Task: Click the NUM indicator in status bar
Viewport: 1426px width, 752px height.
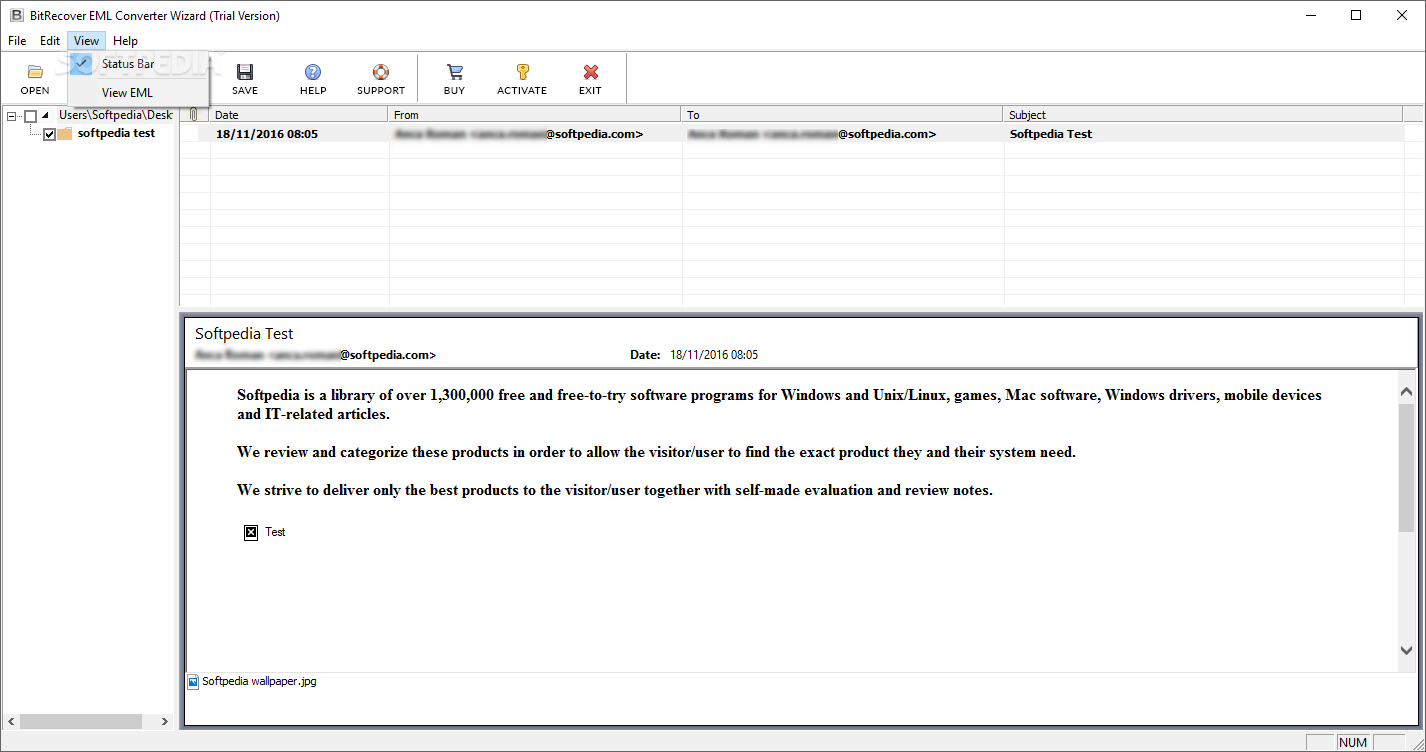Action: 1352,742
